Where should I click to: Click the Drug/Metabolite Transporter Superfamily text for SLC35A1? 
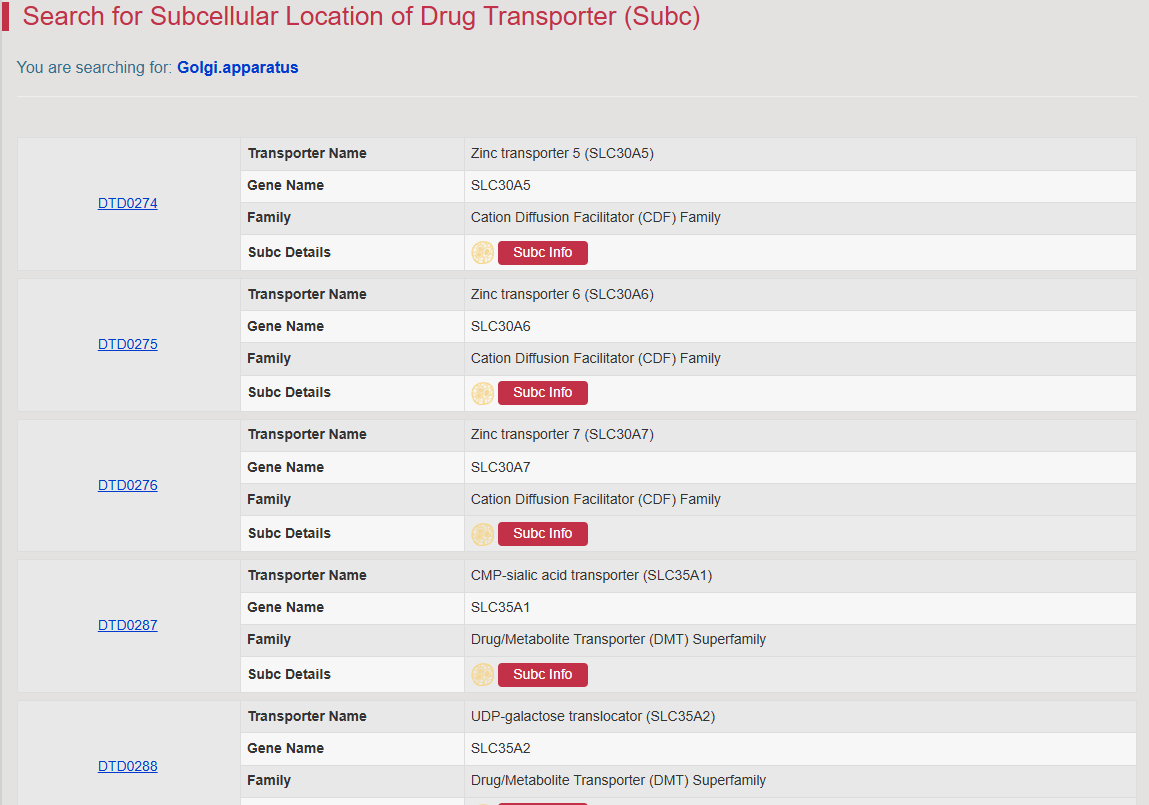[x=618, y=639]
